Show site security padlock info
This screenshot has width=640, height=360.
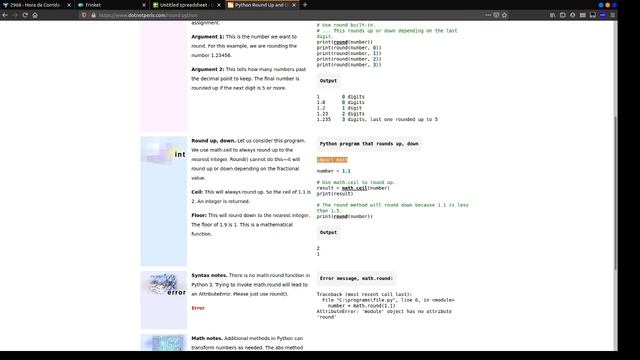click(93, 15)
